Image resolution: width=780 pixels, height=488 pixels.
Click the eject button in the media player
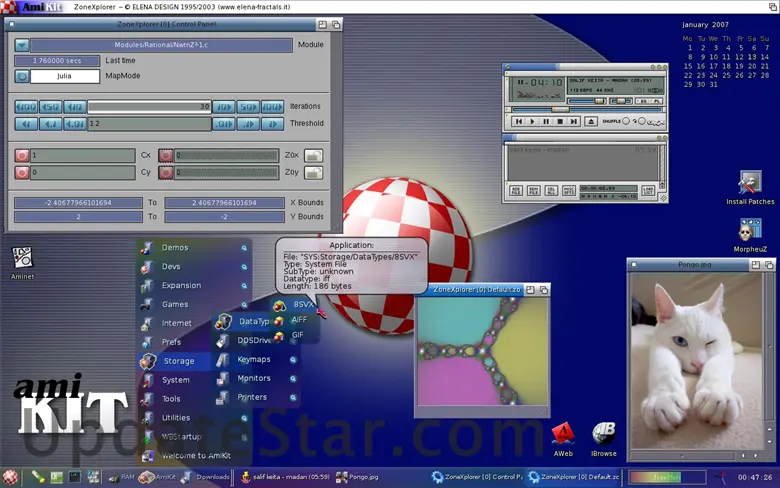591,121
